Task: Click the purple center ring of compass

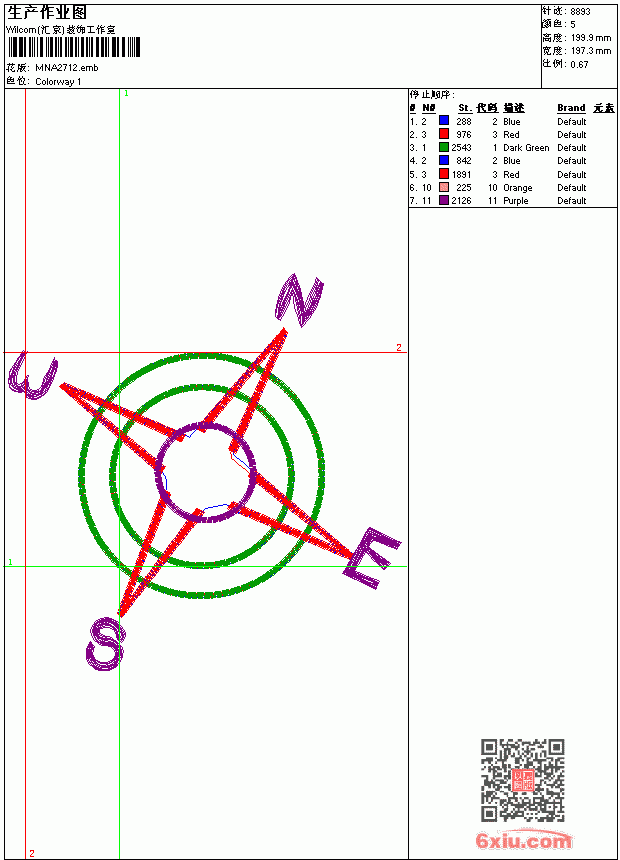Action: 206,472
